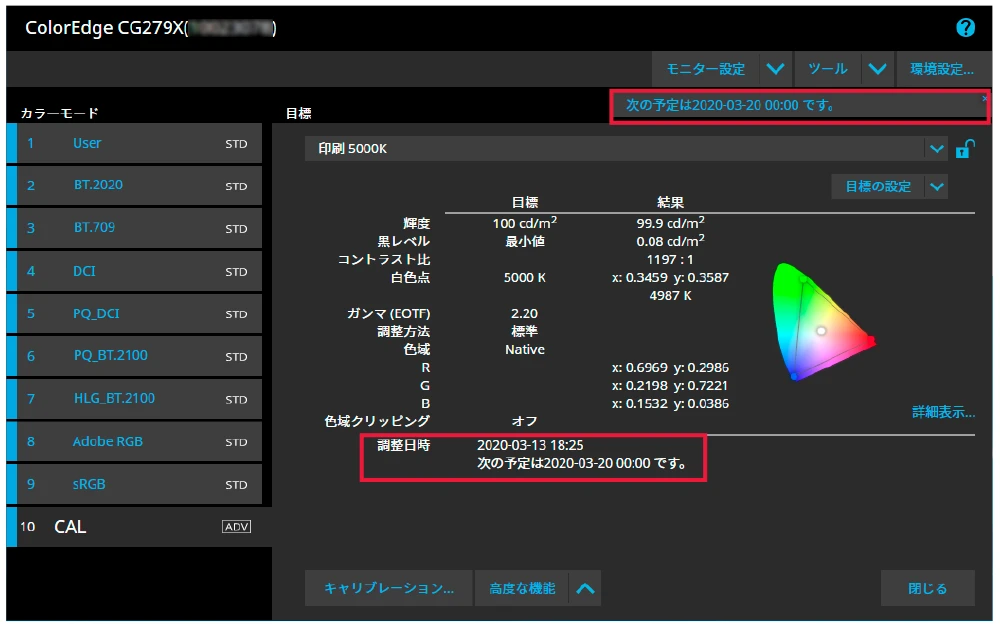The height and width of the screenshot is (628, 1000).
Task: Click the contrast ratio value 1197 : 1
Action: 670,259
